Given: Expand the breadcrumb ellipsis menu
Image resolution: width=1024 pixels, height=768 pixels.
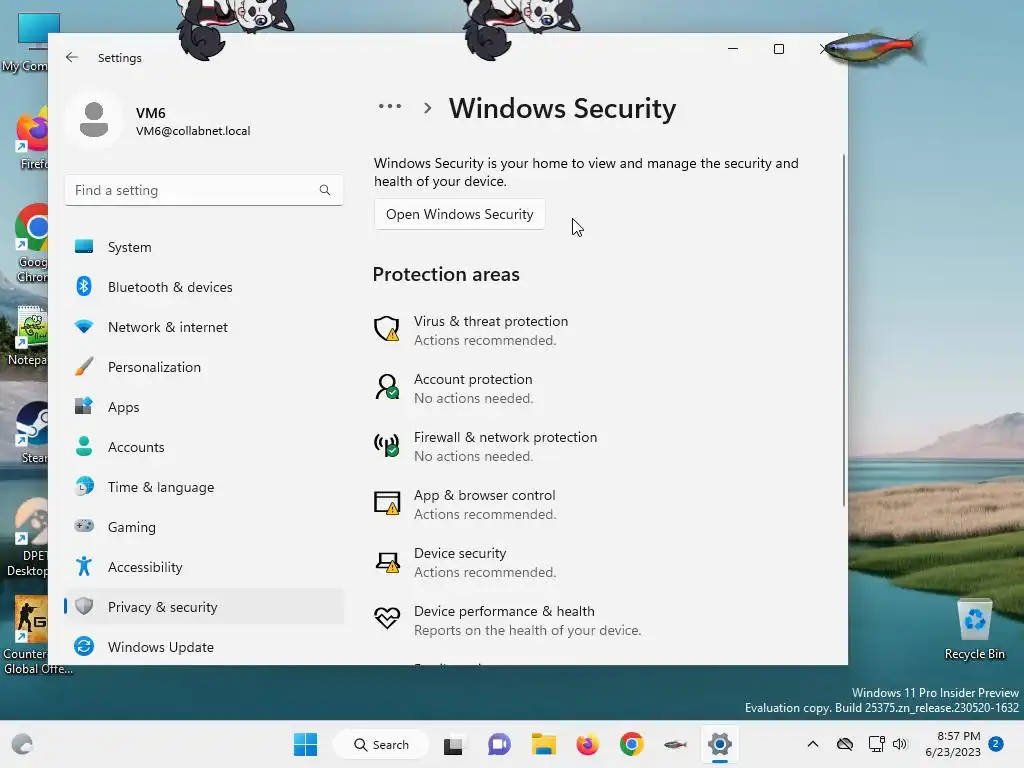Looking at the screenshot, I should point(390,106).
